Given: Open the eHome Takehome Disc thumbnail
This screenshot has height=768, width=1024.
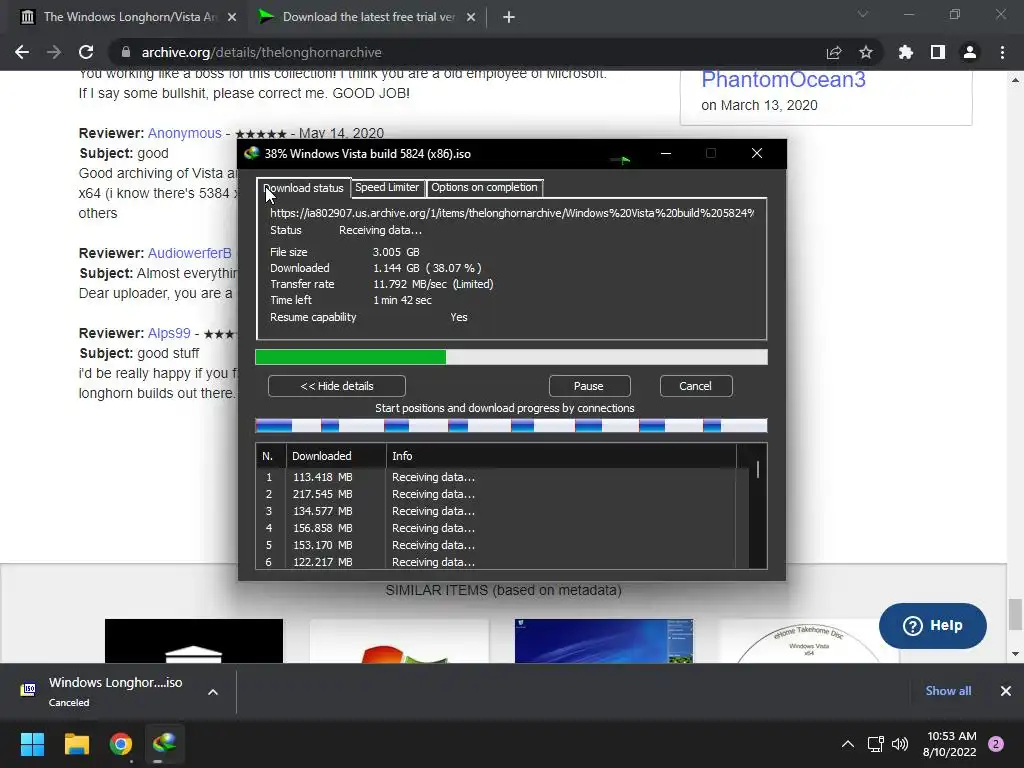Looking at the screenshot, I should 808,641.
